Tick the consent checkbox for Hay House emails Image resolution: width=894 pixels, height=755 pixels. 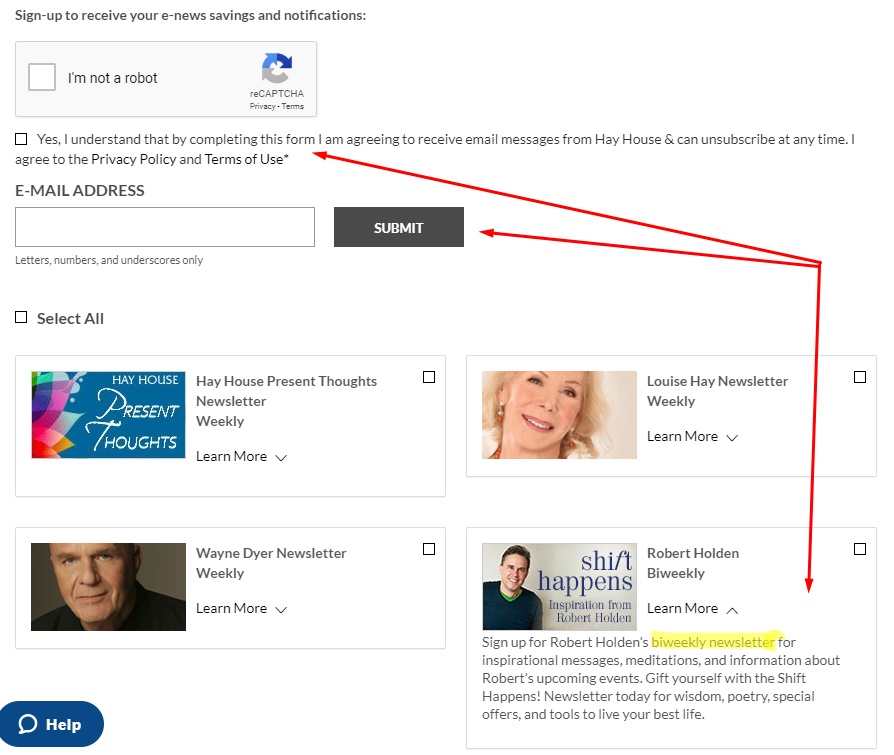[x=21, y=139]
